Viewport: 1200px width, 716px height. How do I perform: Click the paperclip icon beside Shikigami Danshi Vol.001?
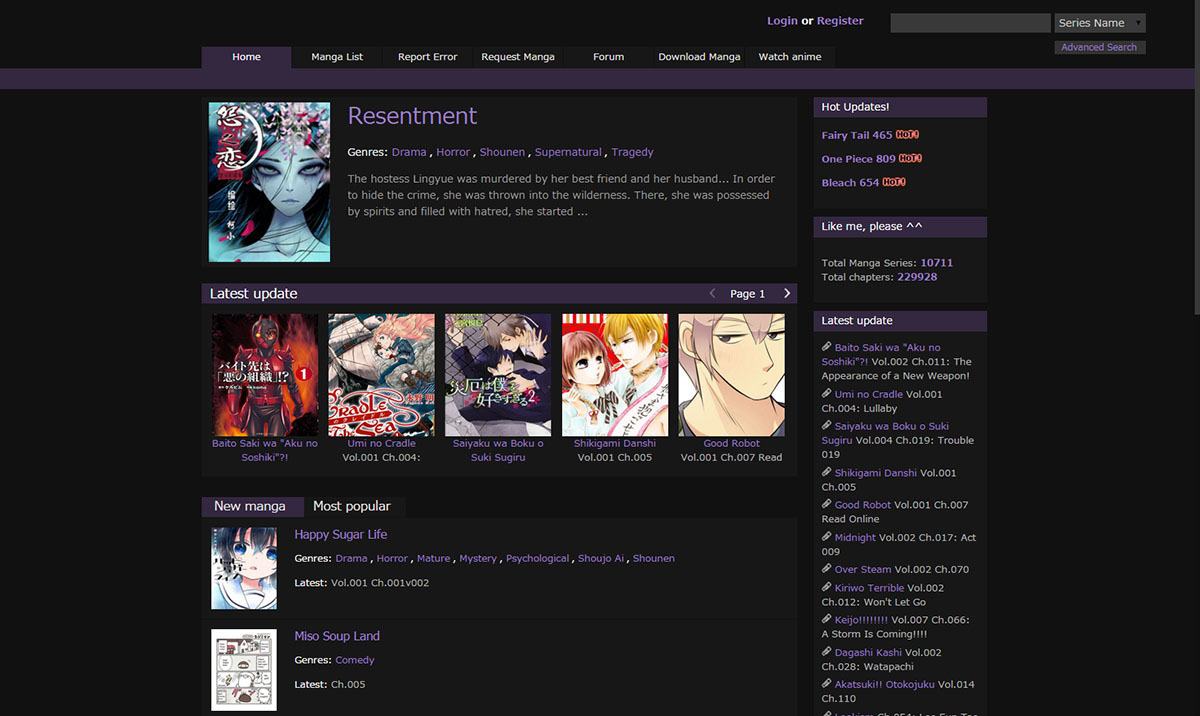click(x=827, y=472)
